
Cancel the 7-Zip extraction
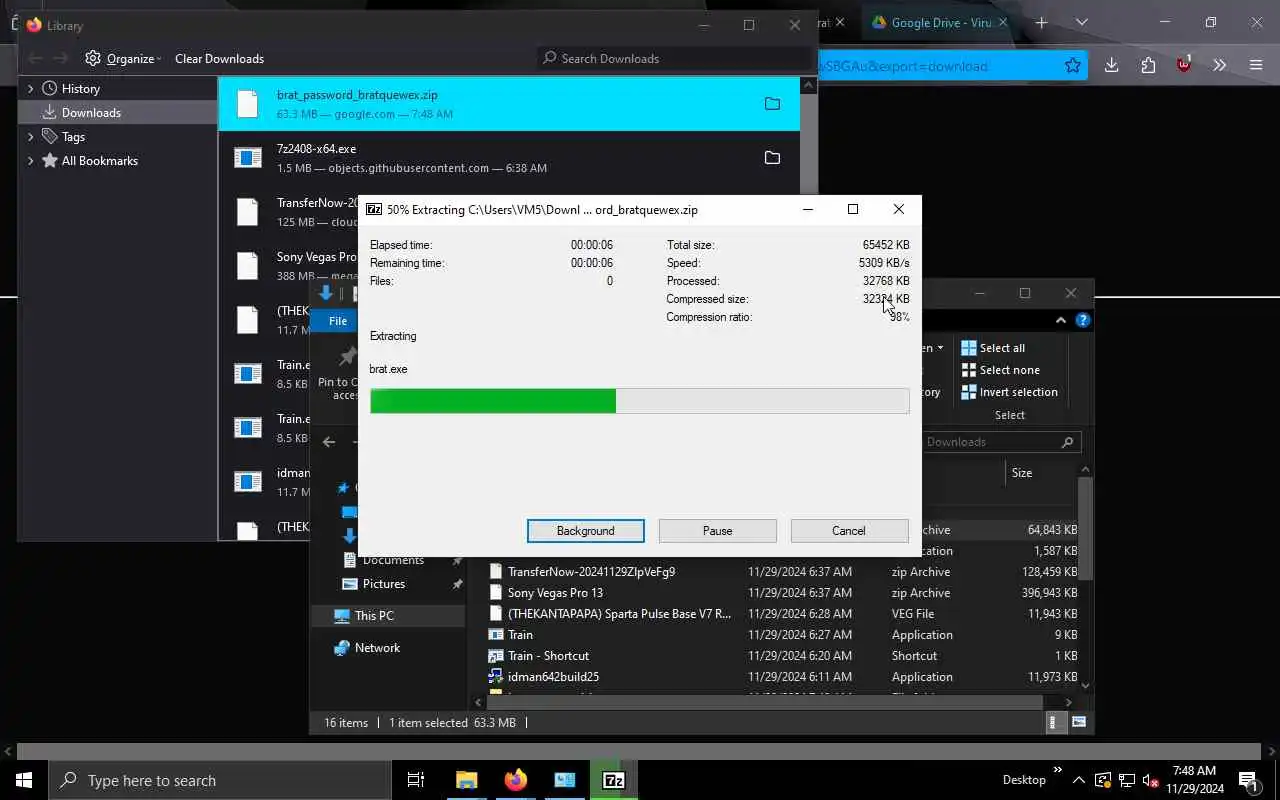coord(849,530)
